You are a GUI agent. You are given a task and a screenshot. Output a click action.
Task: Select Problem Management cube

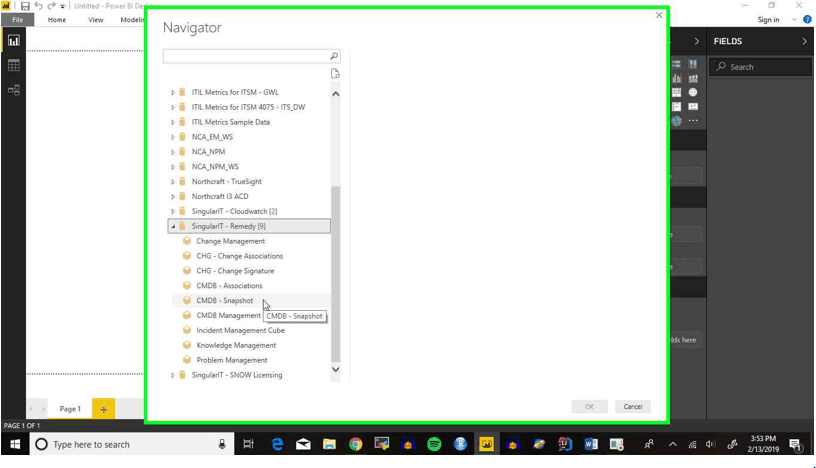pyautogui.click(x=232, y=360)
